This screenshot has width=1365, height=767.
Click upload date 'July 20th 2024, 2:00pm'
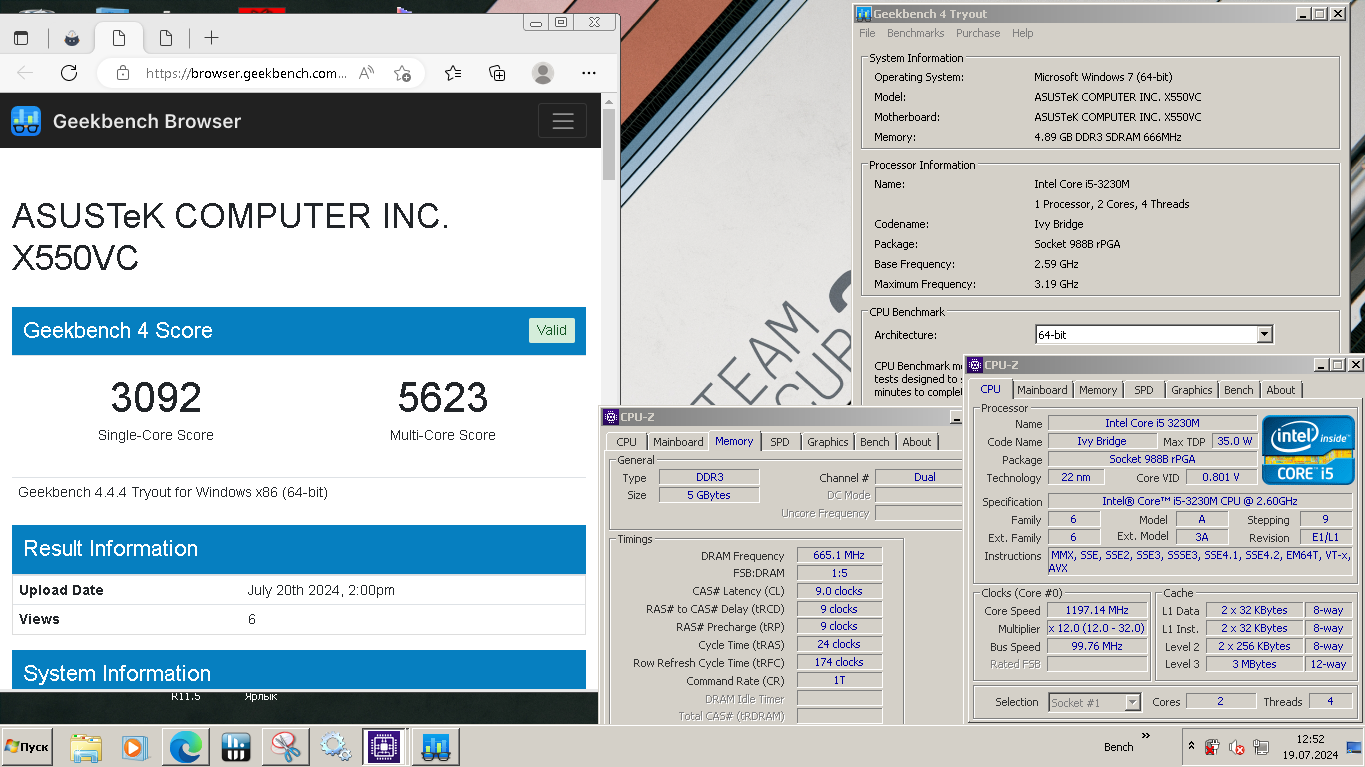pyautogui.click(x=321, y=590)
